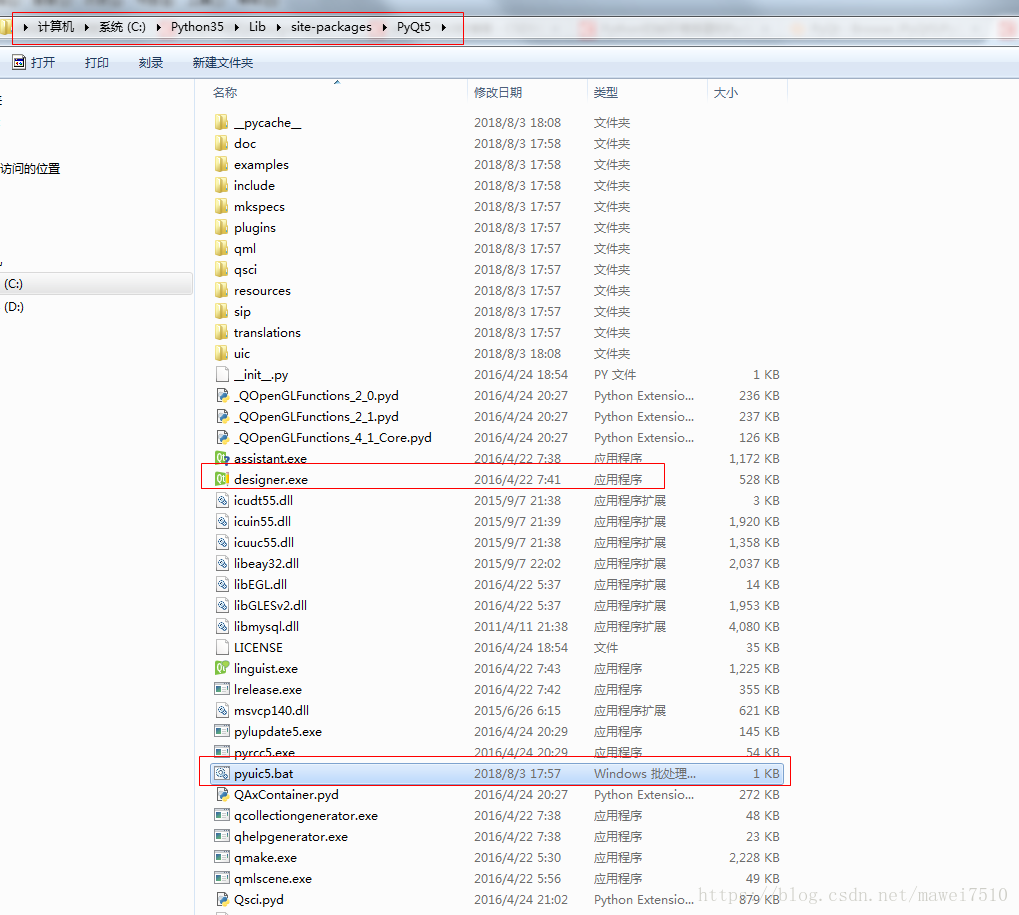Navigate to Lib in the breadcrumb
The image size is (1019, 915).
tap(257, 27)
